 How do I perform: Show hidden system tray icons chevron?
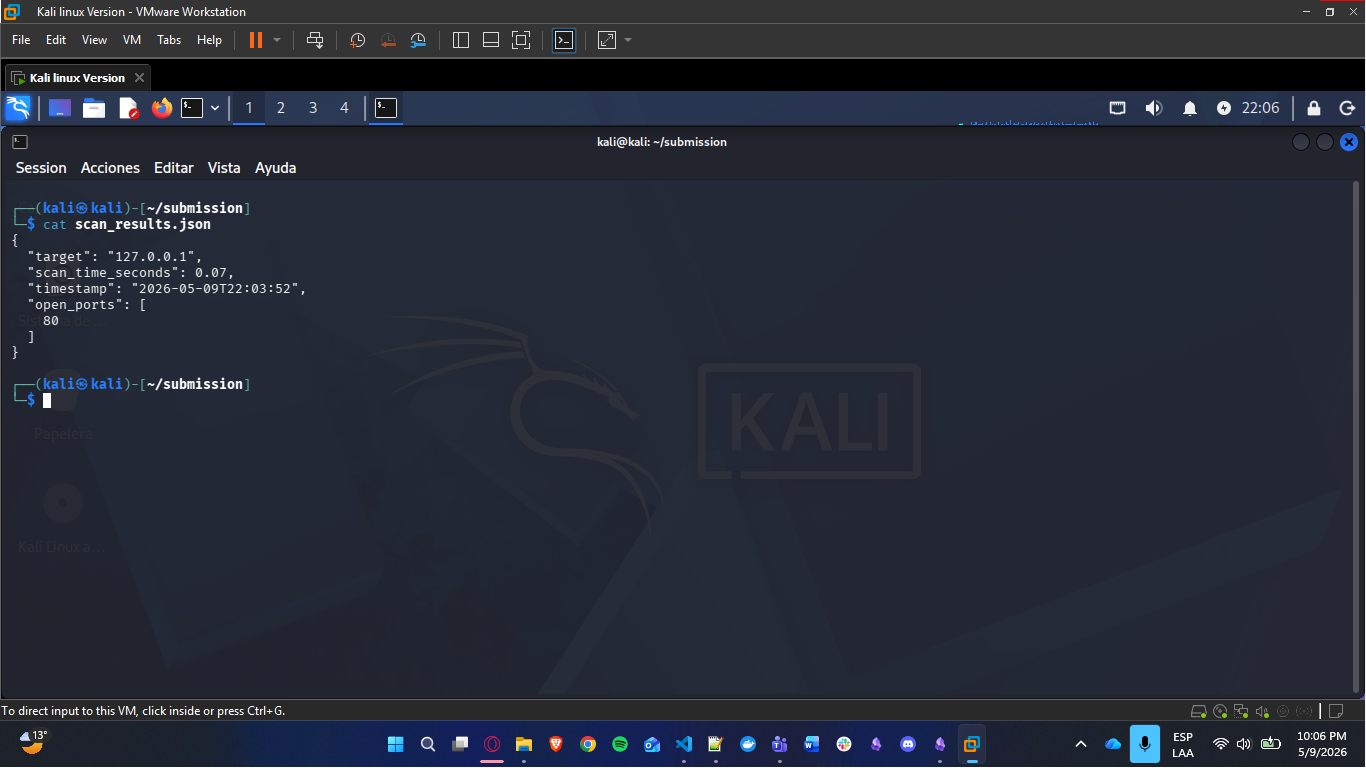point(1081,744)
